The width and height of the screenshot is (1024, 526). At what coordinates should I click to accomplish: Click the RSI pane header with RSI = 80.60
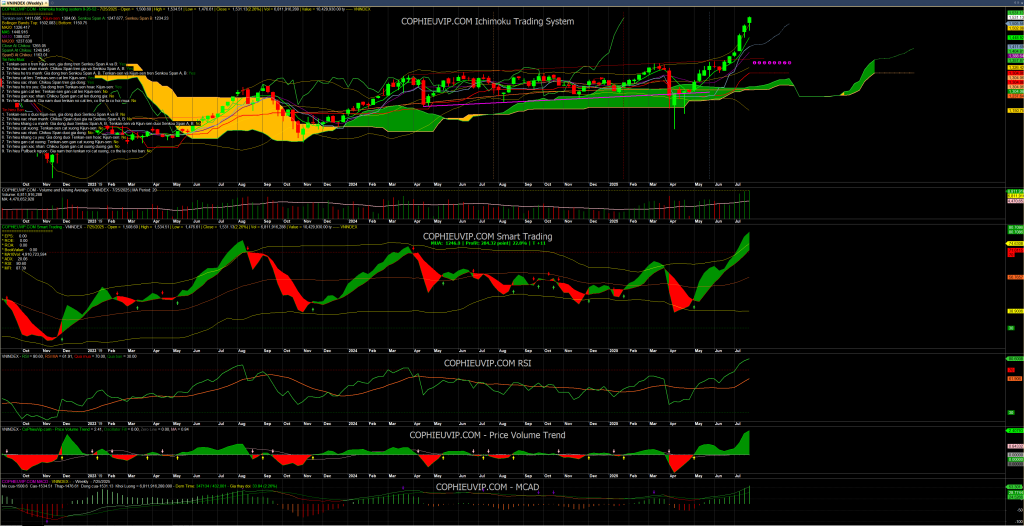pyautogui.click(x=69, y=356)
